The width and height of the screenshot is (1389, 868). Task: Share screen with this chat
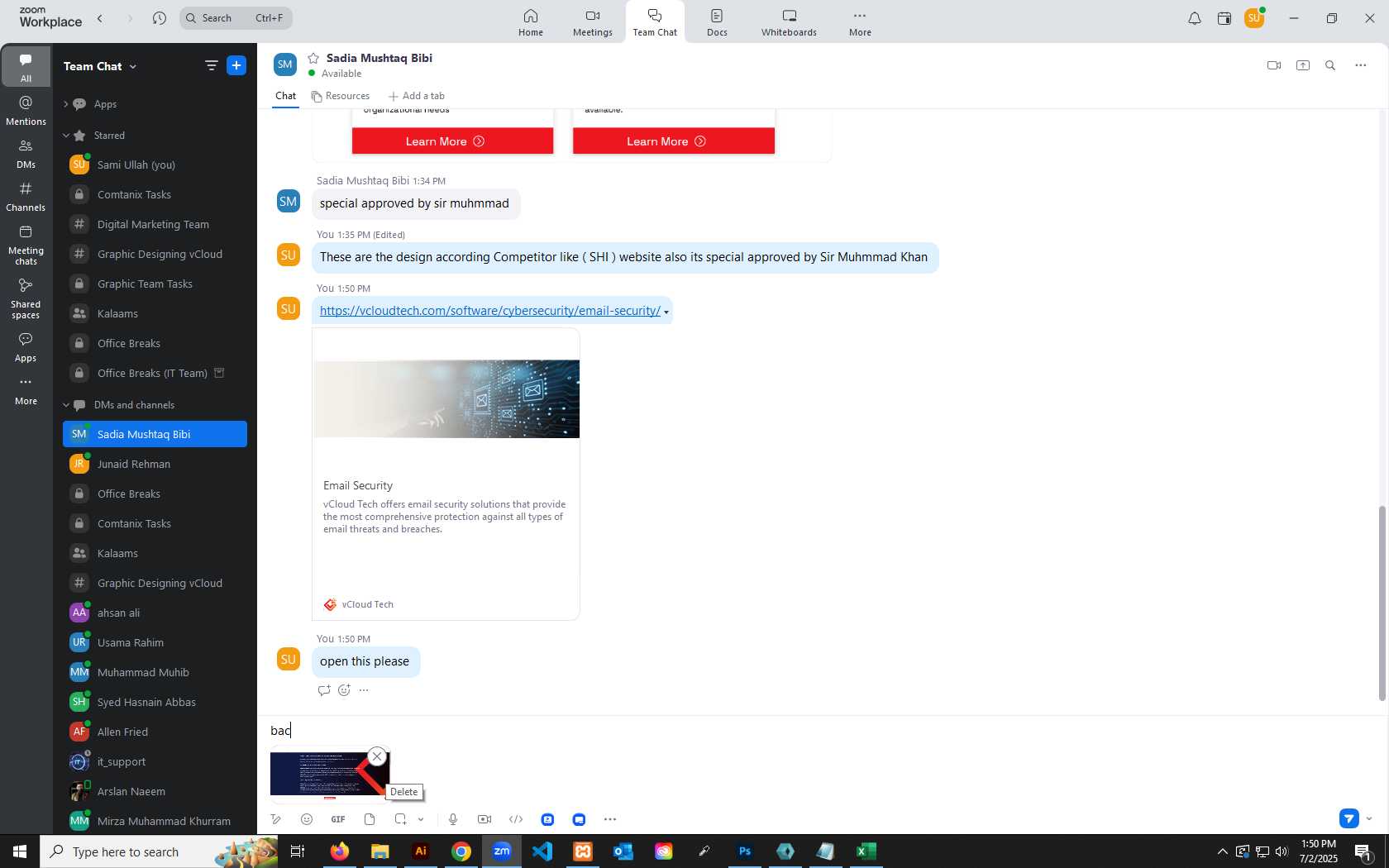click(x=1303, y=65)
